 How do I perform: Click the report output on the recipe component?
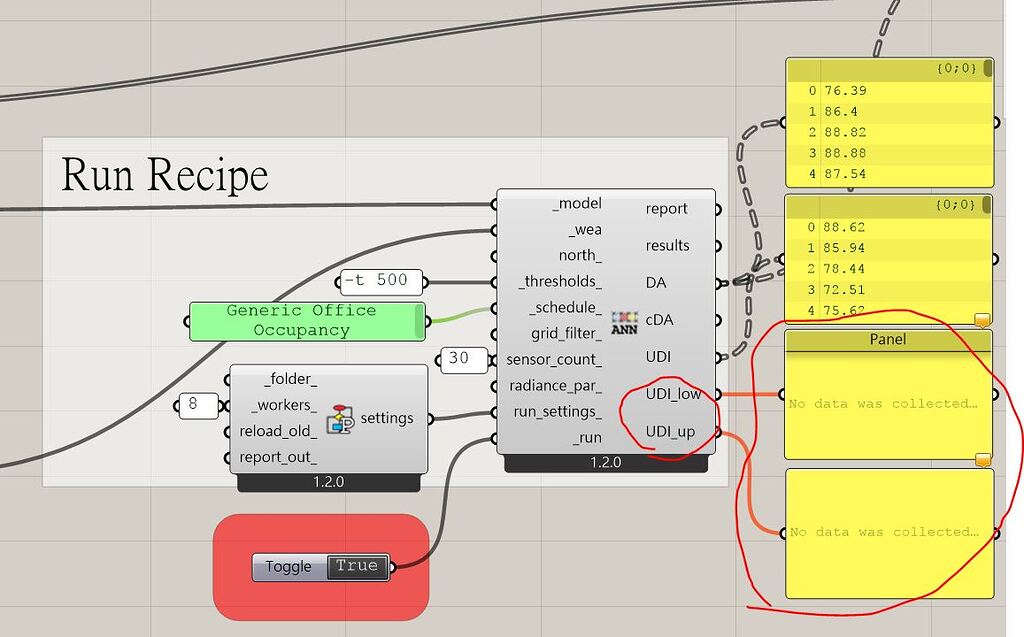667,208
